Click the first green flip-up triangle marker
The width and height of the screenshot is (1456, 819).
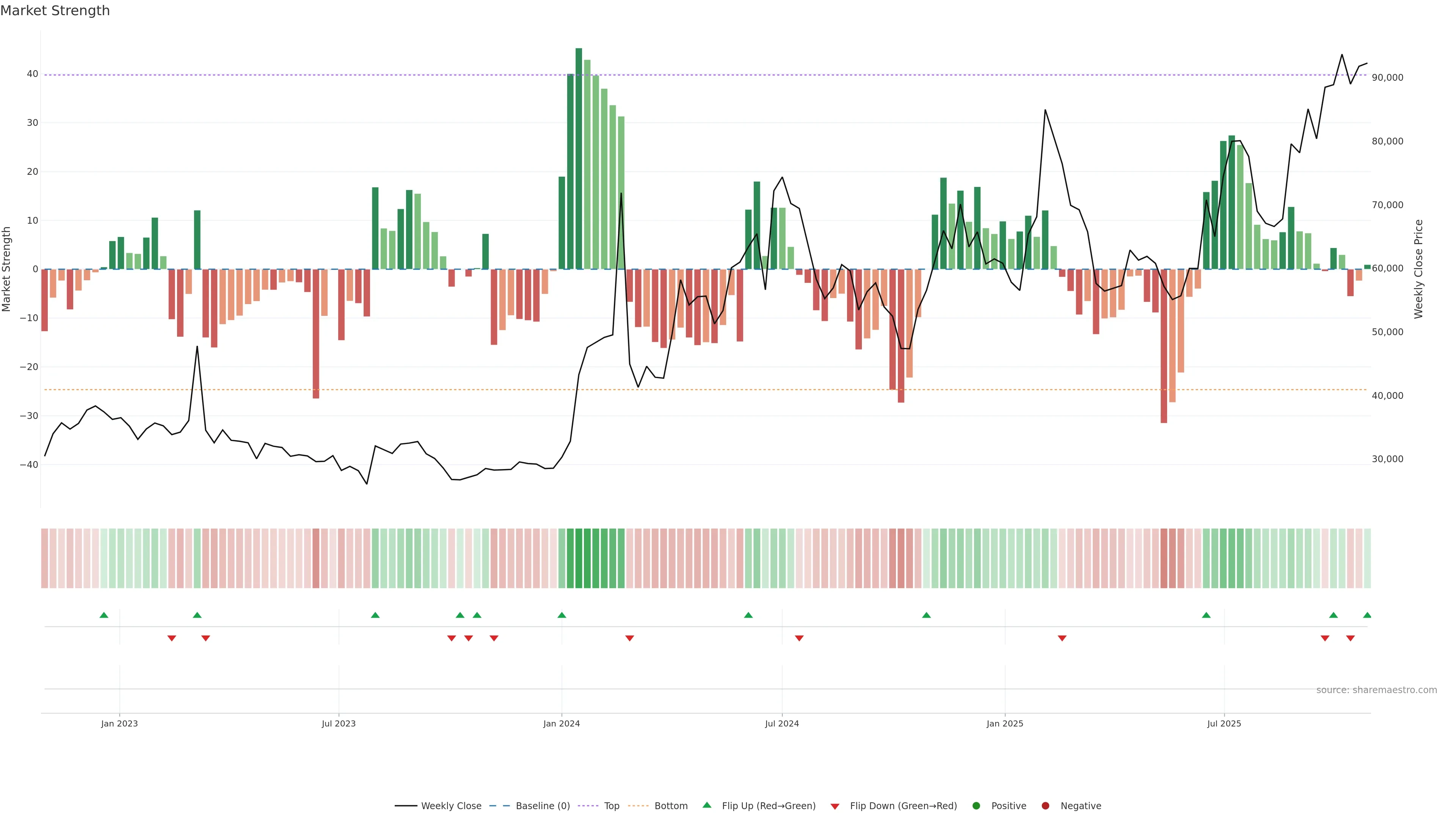click(104, 615)
